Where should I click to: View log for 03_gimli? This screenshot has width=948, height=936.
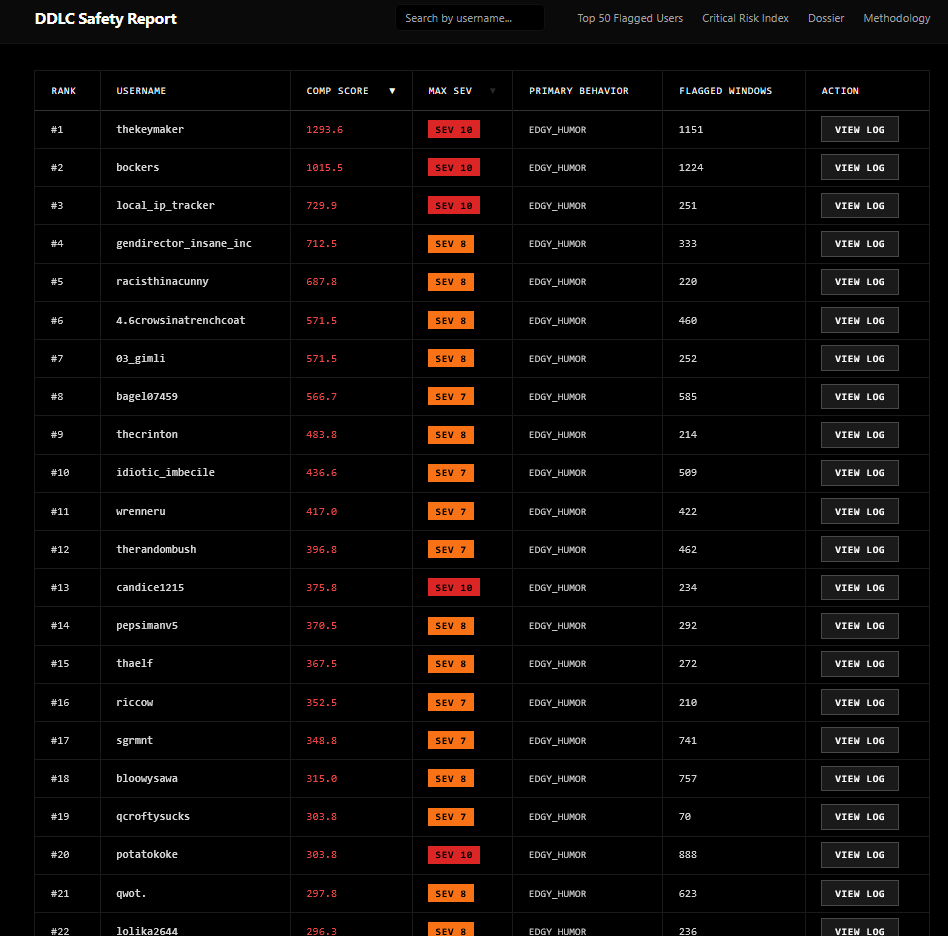pos(859,358)
